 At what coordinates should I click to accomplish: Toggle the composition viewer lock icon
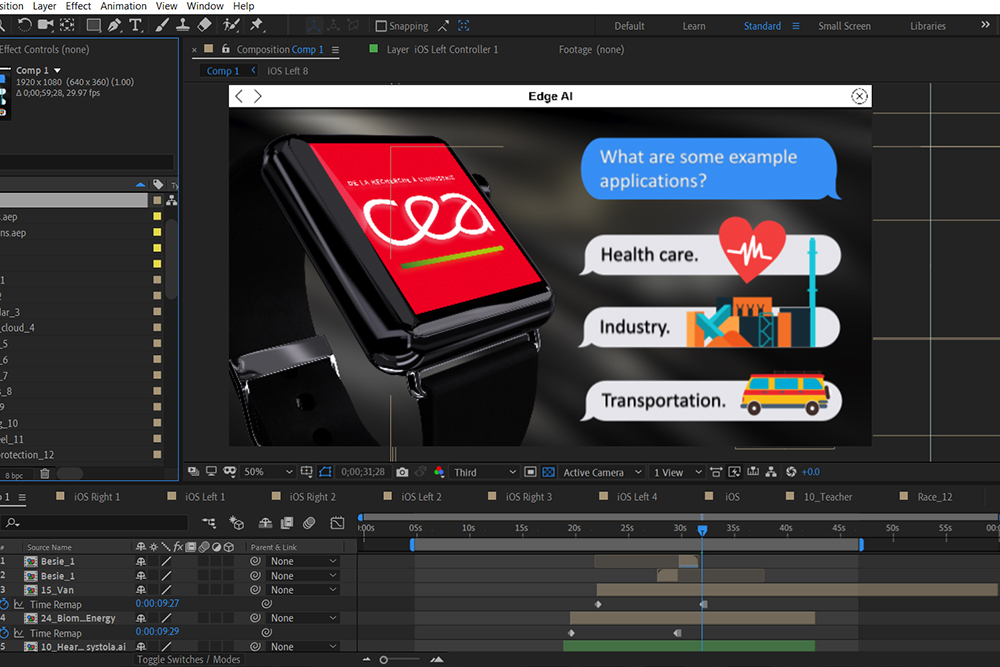[225, 48]
